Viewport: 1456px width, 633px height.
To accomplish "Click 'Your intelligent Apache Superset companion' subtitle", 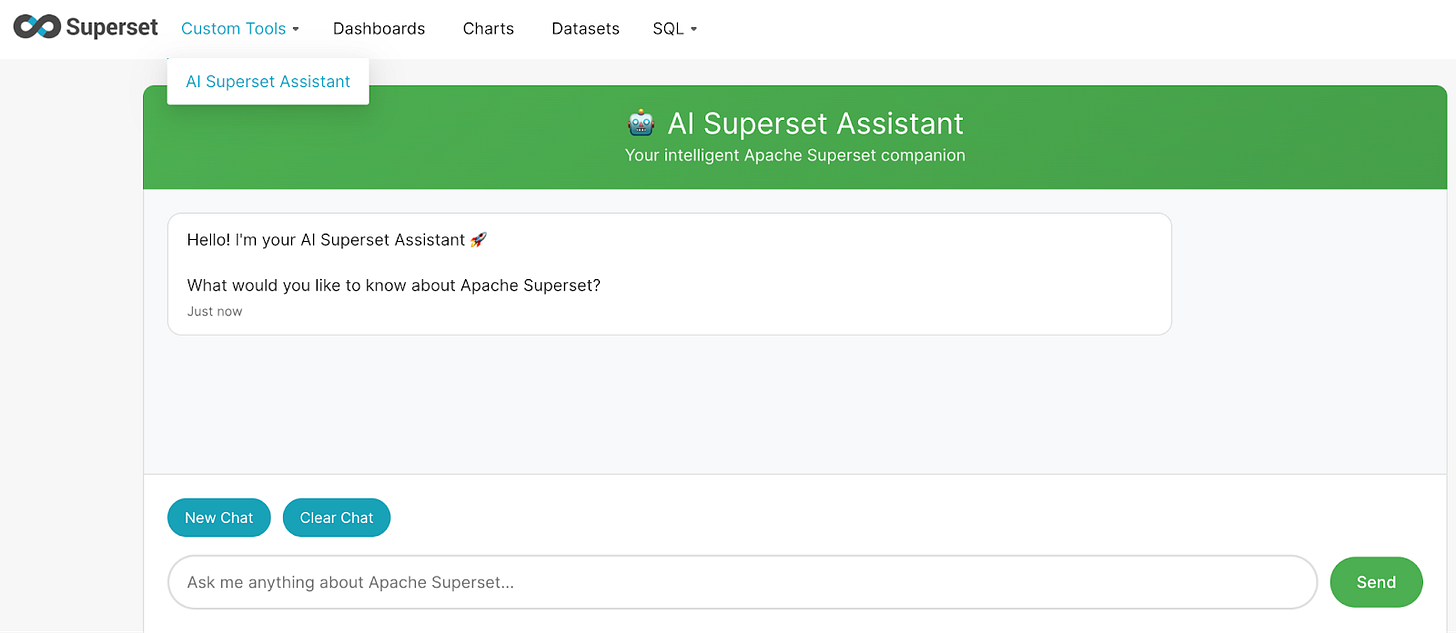I will coord(795,155).
